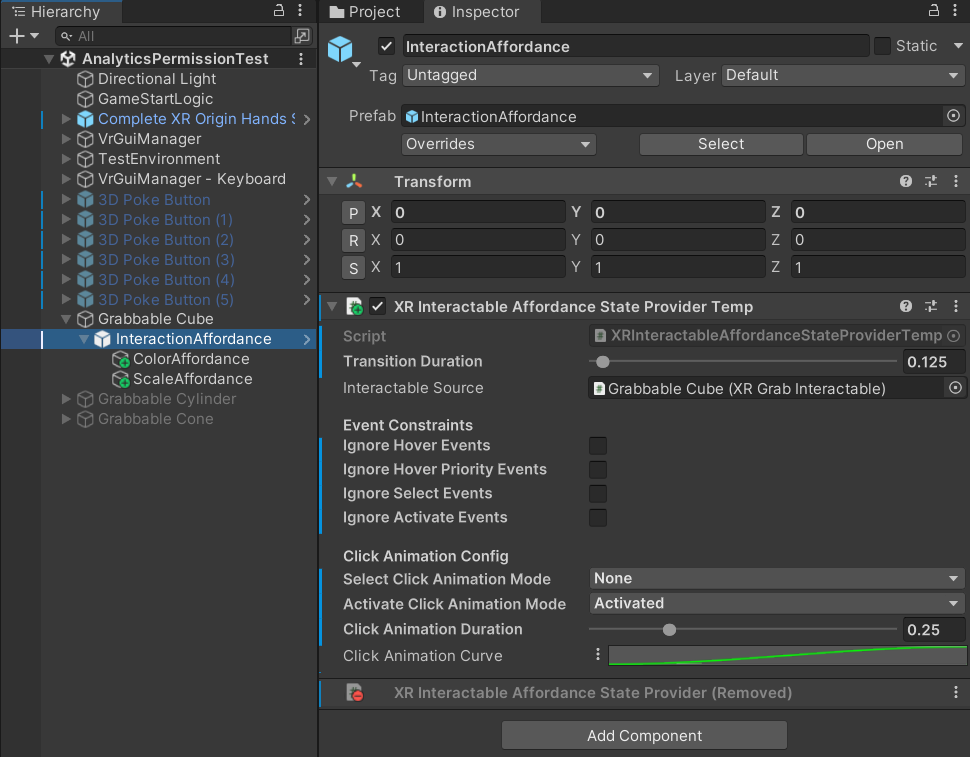Click the Add Component button
Viewport: 970px width, 757px height.
tap(643, 735)
